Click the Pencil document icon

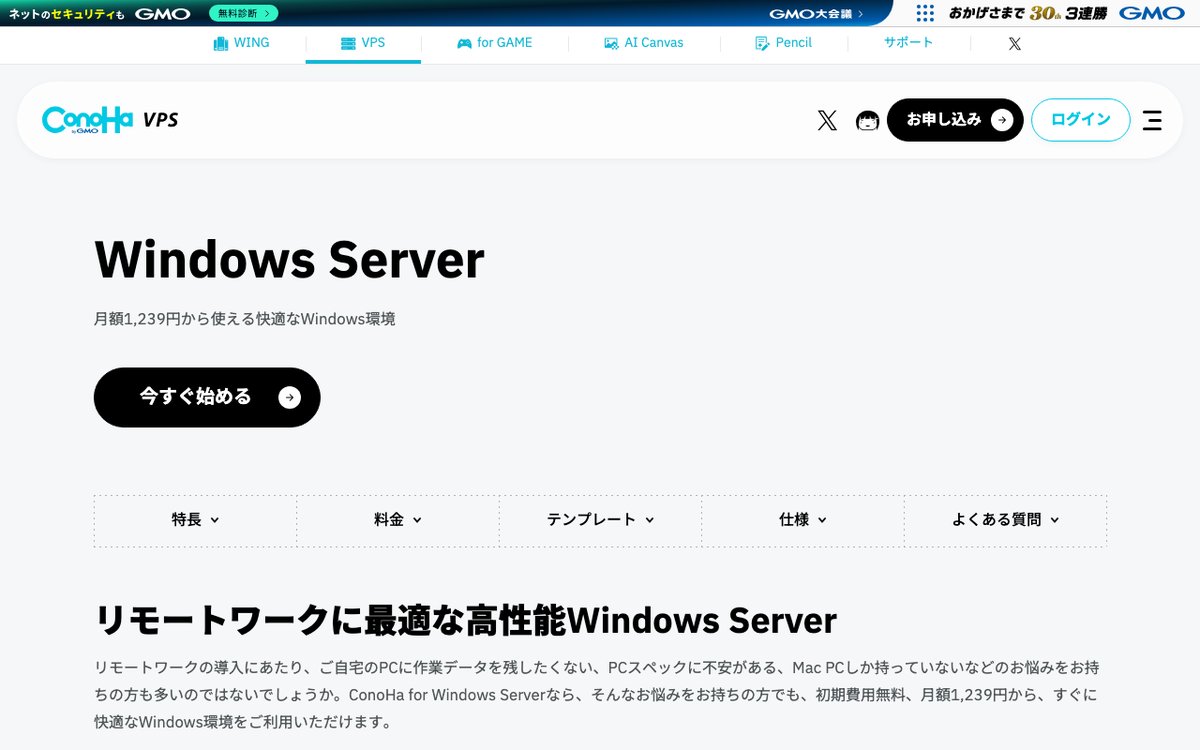(x=762, y=44)
